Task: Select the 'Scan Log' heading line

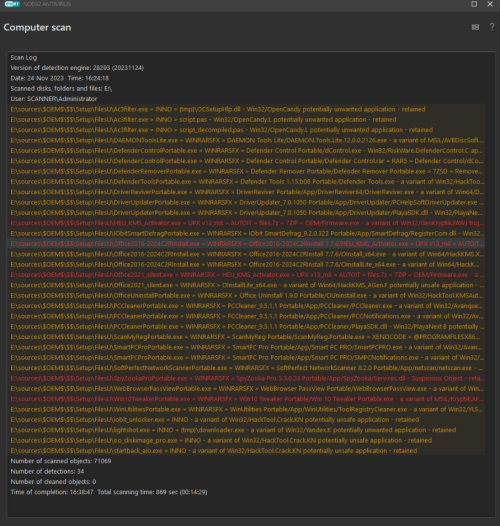Action: click(23, 57)
